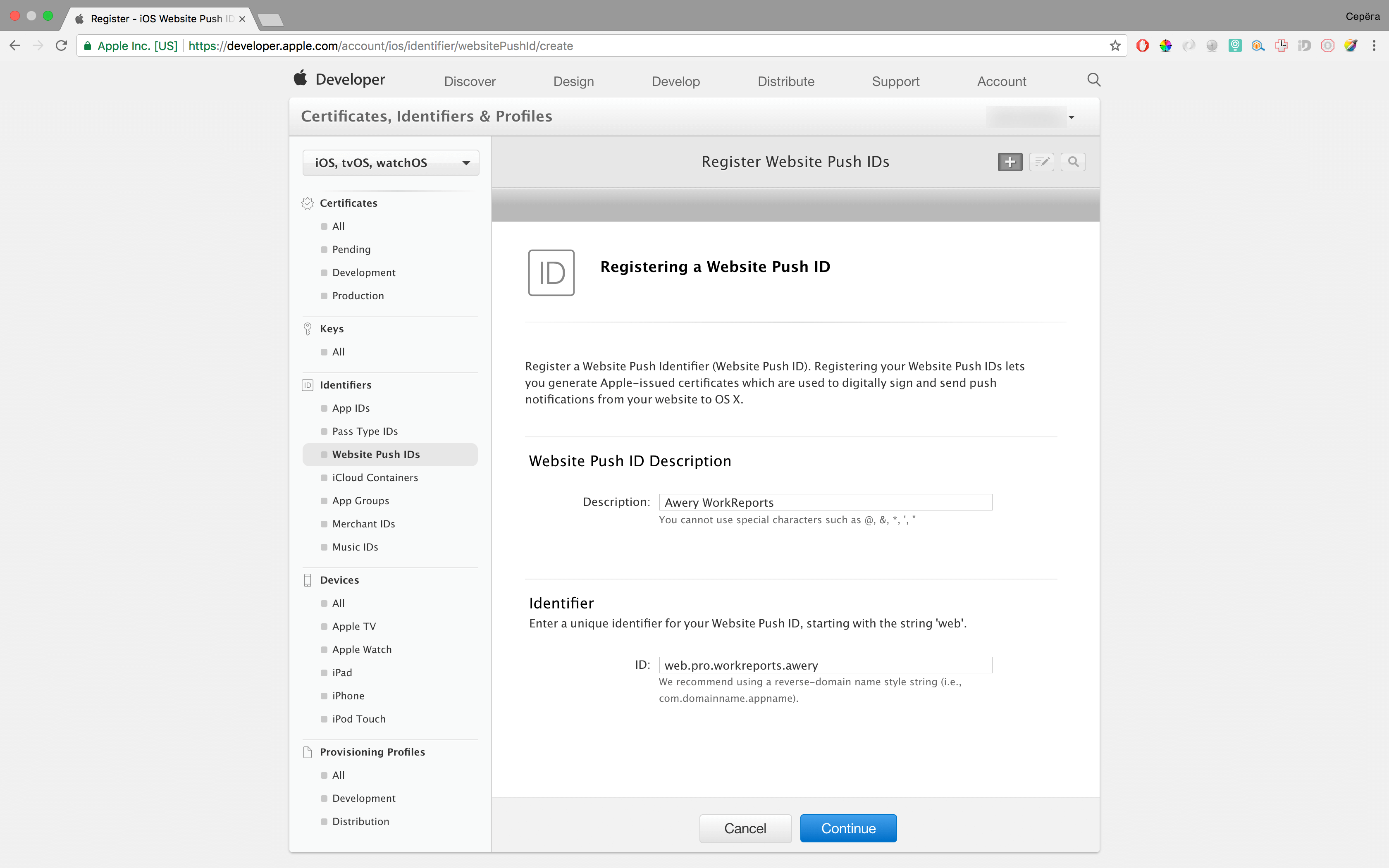
Task: Click the Identifiers icon in sidebar
Action: 308,384
